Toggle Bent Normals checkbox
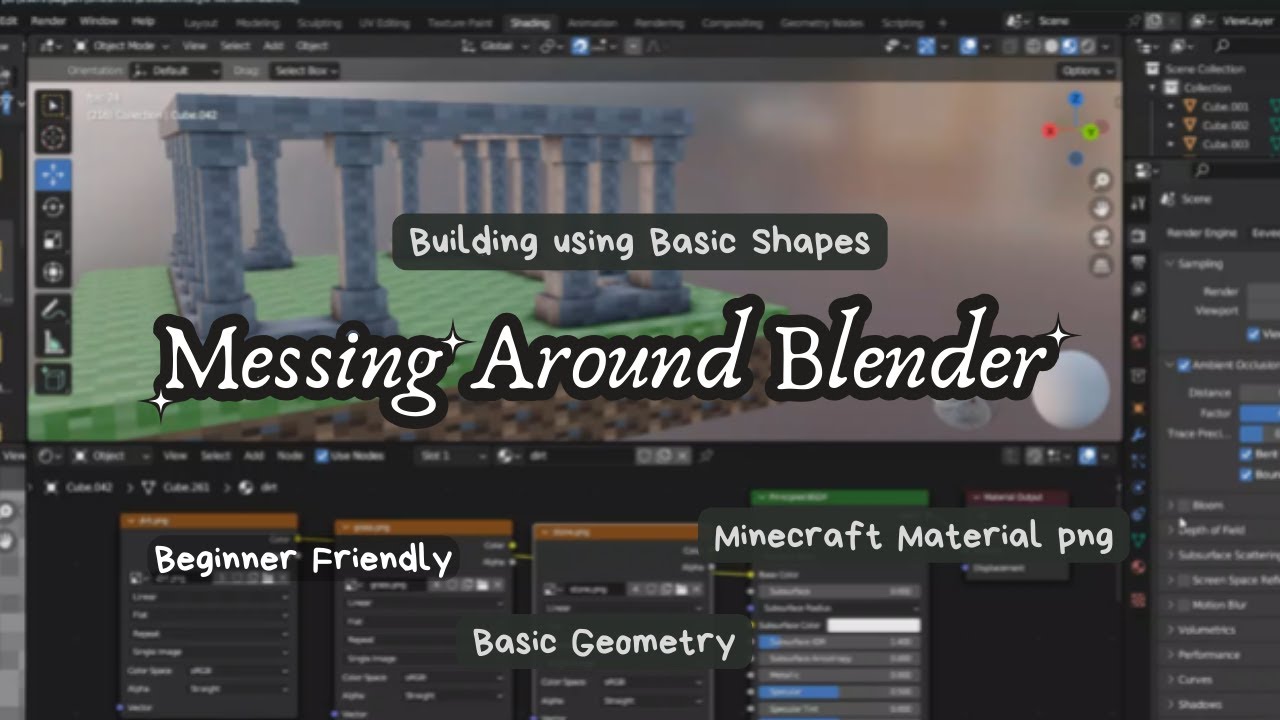The width and height of the screenshot is (1280, 720). coord(1246,454)
